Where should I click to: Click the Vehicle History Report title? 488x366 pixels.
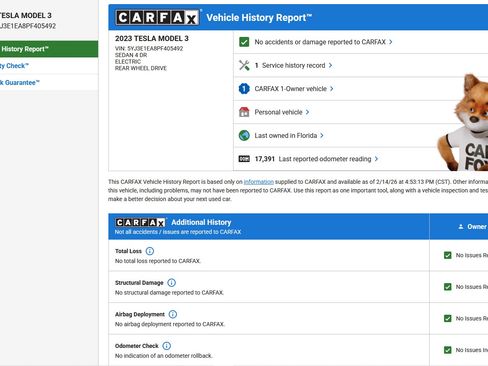[259, 17]
